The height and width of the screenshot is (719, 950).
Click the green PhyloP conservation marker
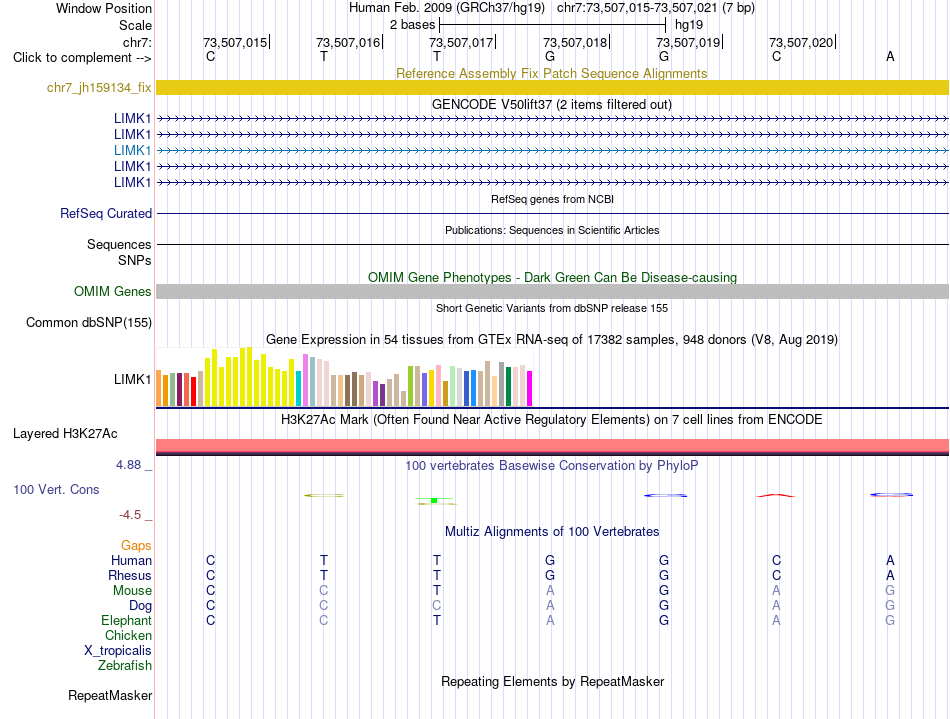tap(434, 501)
